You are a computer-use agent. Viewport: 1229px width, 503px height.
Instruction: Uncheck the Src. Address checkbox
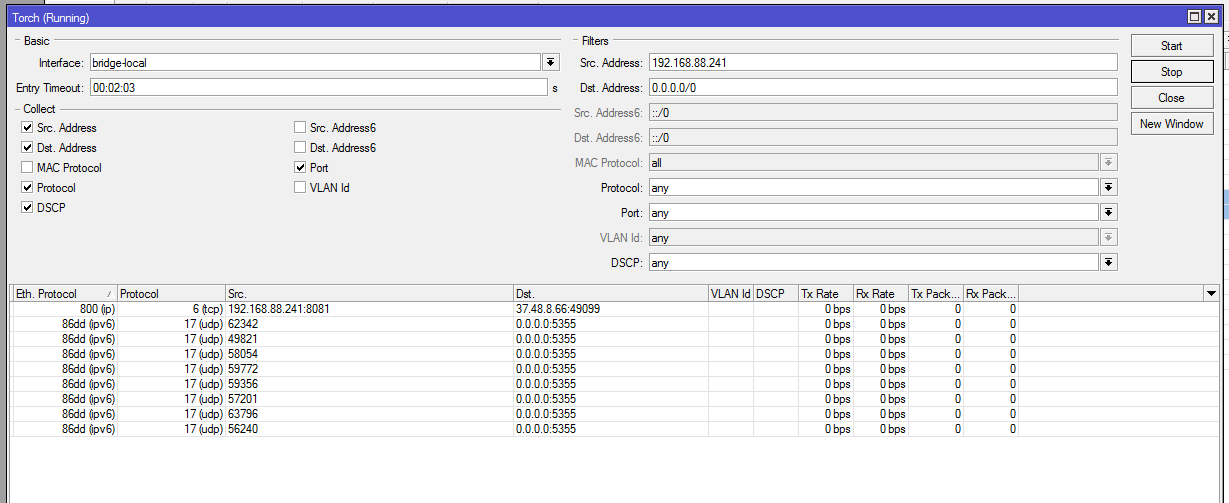pos(27,128)
